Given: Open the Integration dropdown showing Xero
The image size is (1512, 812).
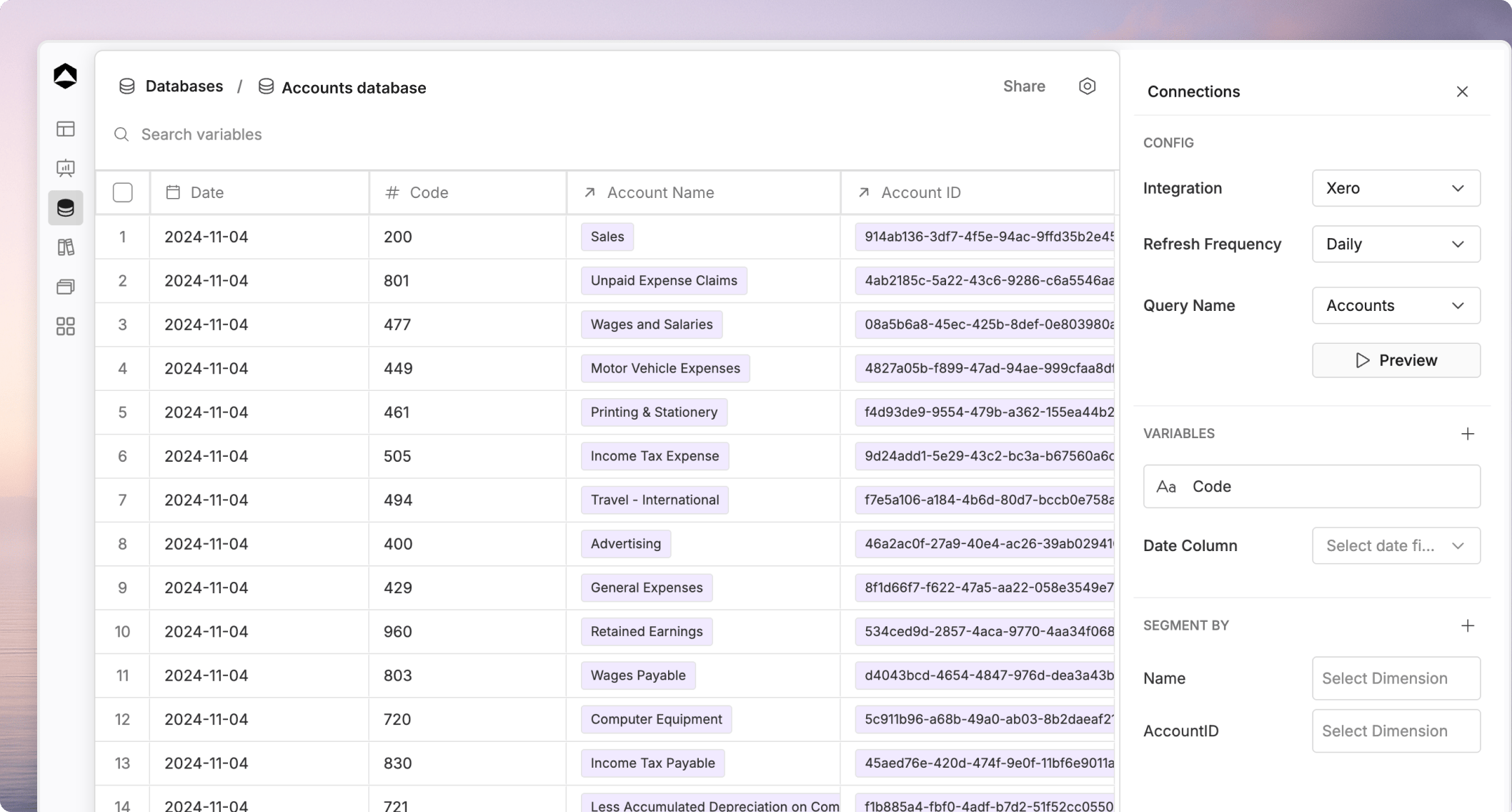Looking at the screenshot, I should point(1396,188).
